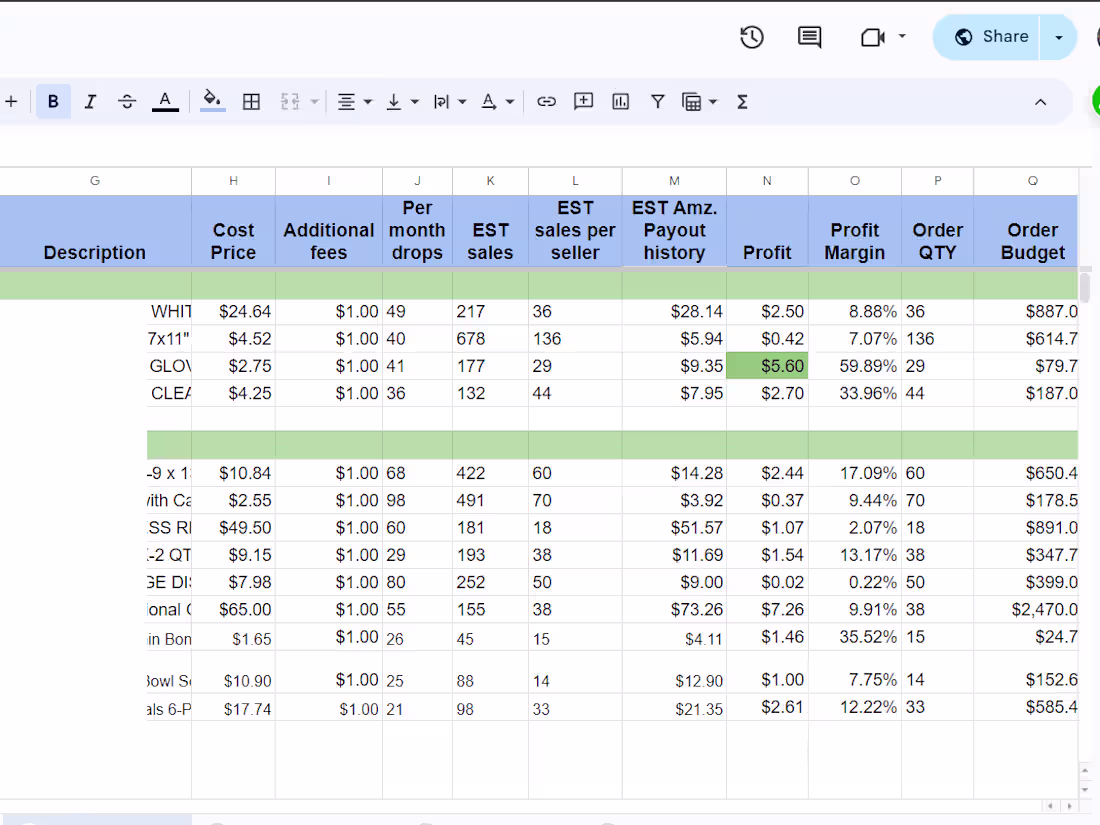1100x825 pixels.
Task: Create a filter with funnel icon
Action: pyautogui.click(x=657, y=101)
